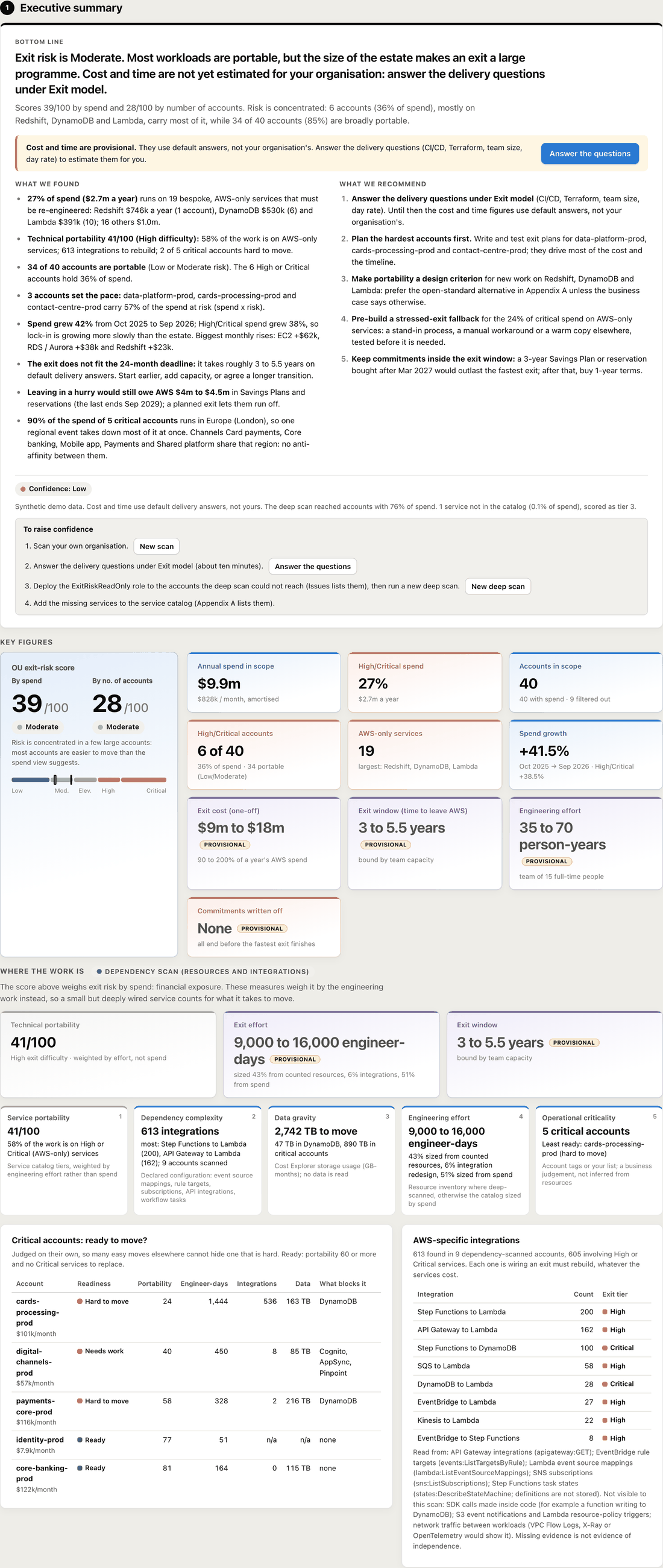
Task: Select the "Critical accounts: ready to move?" heading
Action: click(x=79, y=1240)
